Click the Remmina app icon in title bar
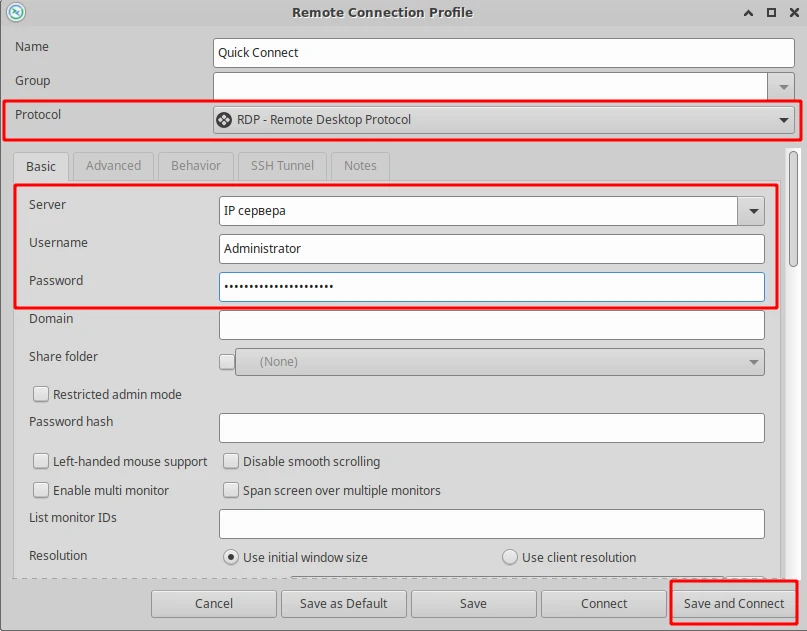Screen dimensions: 807x631 click(x=16, y=13)
